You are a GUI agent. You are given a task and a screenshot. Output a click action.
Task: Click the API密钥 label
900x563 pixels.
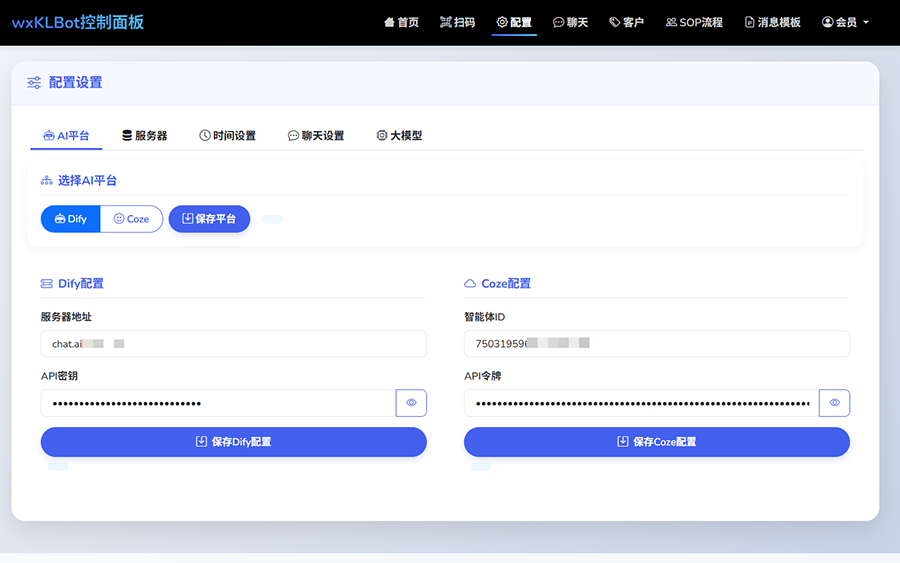[59, 376]
